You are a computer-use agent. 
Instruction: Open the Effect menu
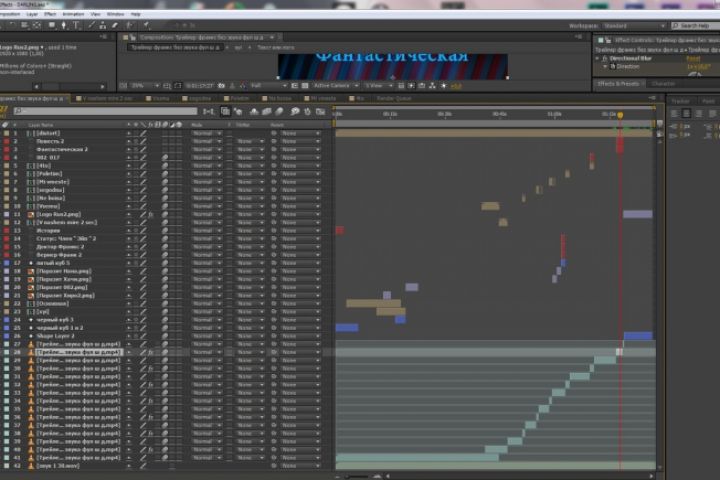coord(50,14)
